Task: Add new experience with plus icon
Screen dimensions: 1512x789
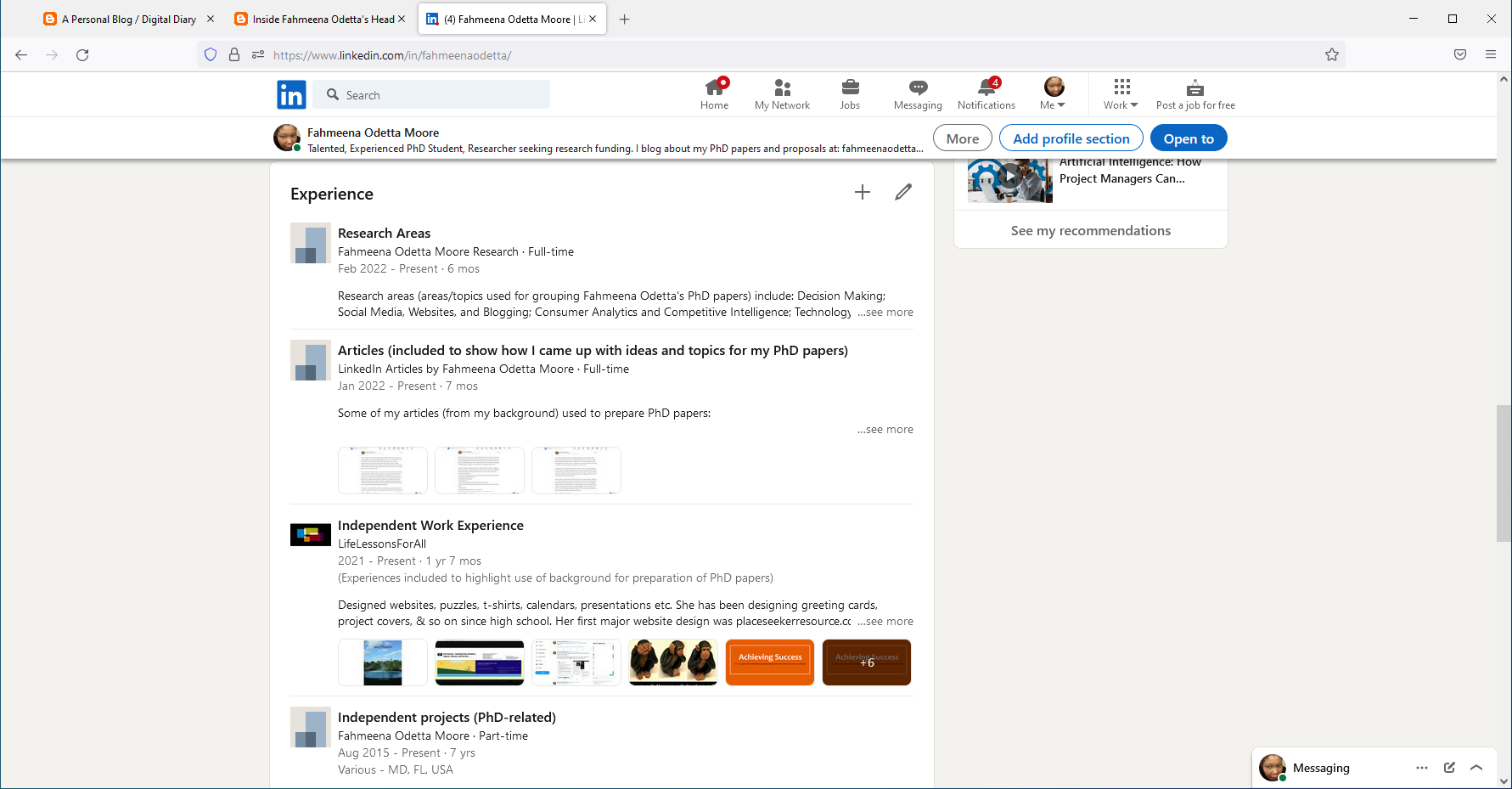Action: click(x=863, y=192)
